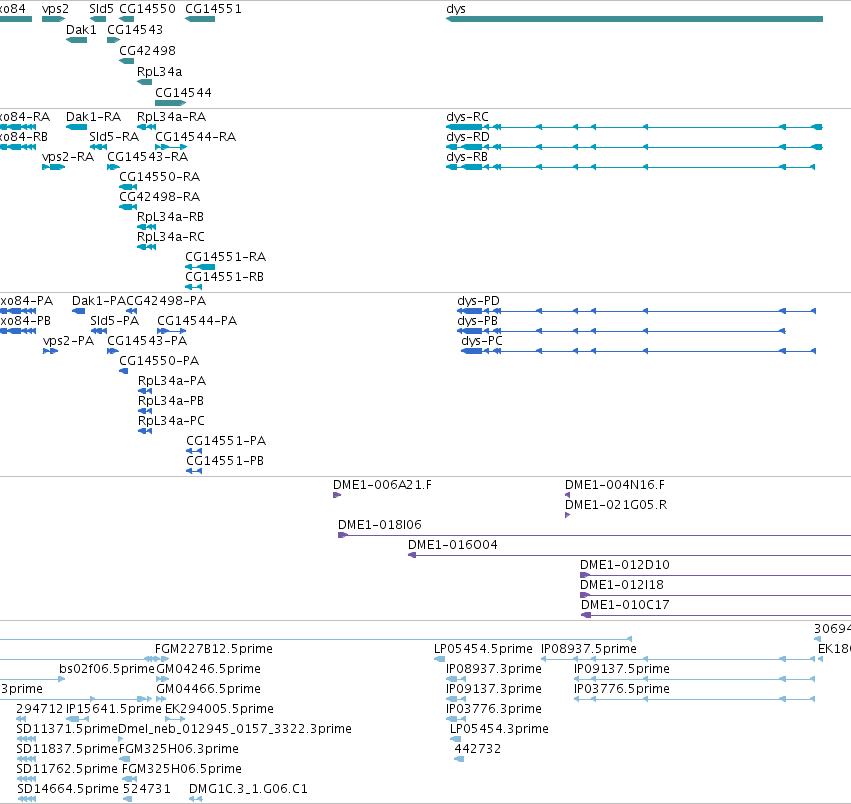This screenshot has width=851, height=804.
Task: Click CG14550-PA protein label
Action: 160,361
